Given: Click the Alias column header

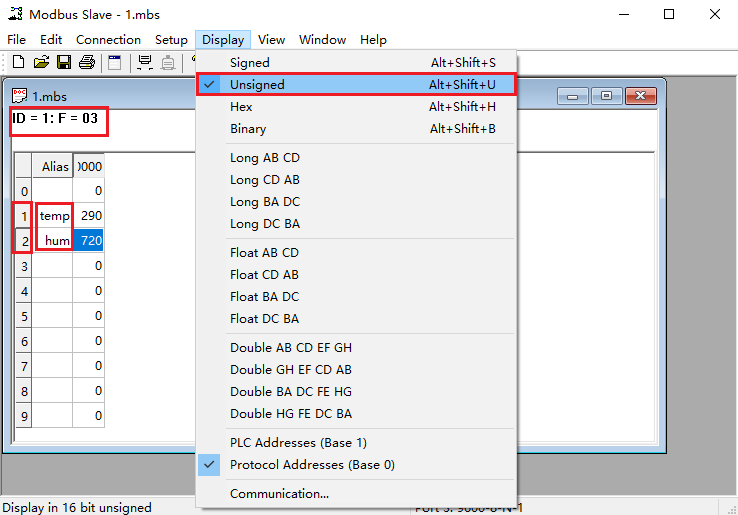Looking at the screenshot, I should click(52, 166).
